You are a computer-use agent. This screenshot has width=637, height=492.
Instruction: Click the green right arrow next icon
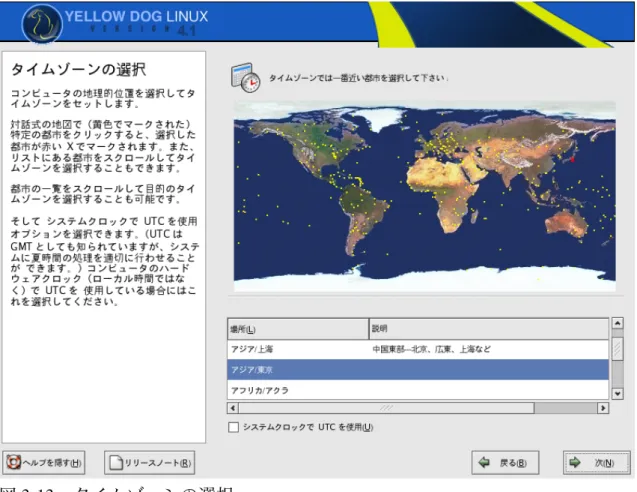coord(575,462)
